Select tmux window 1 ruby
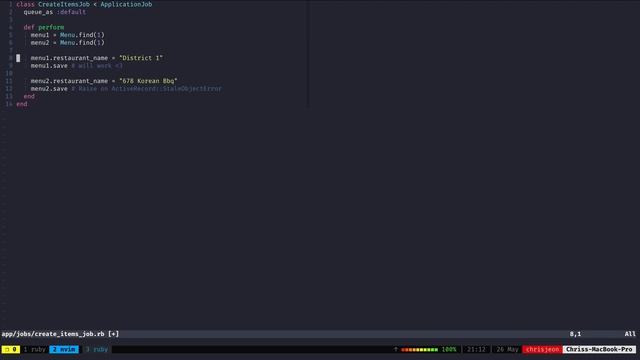 34,349
